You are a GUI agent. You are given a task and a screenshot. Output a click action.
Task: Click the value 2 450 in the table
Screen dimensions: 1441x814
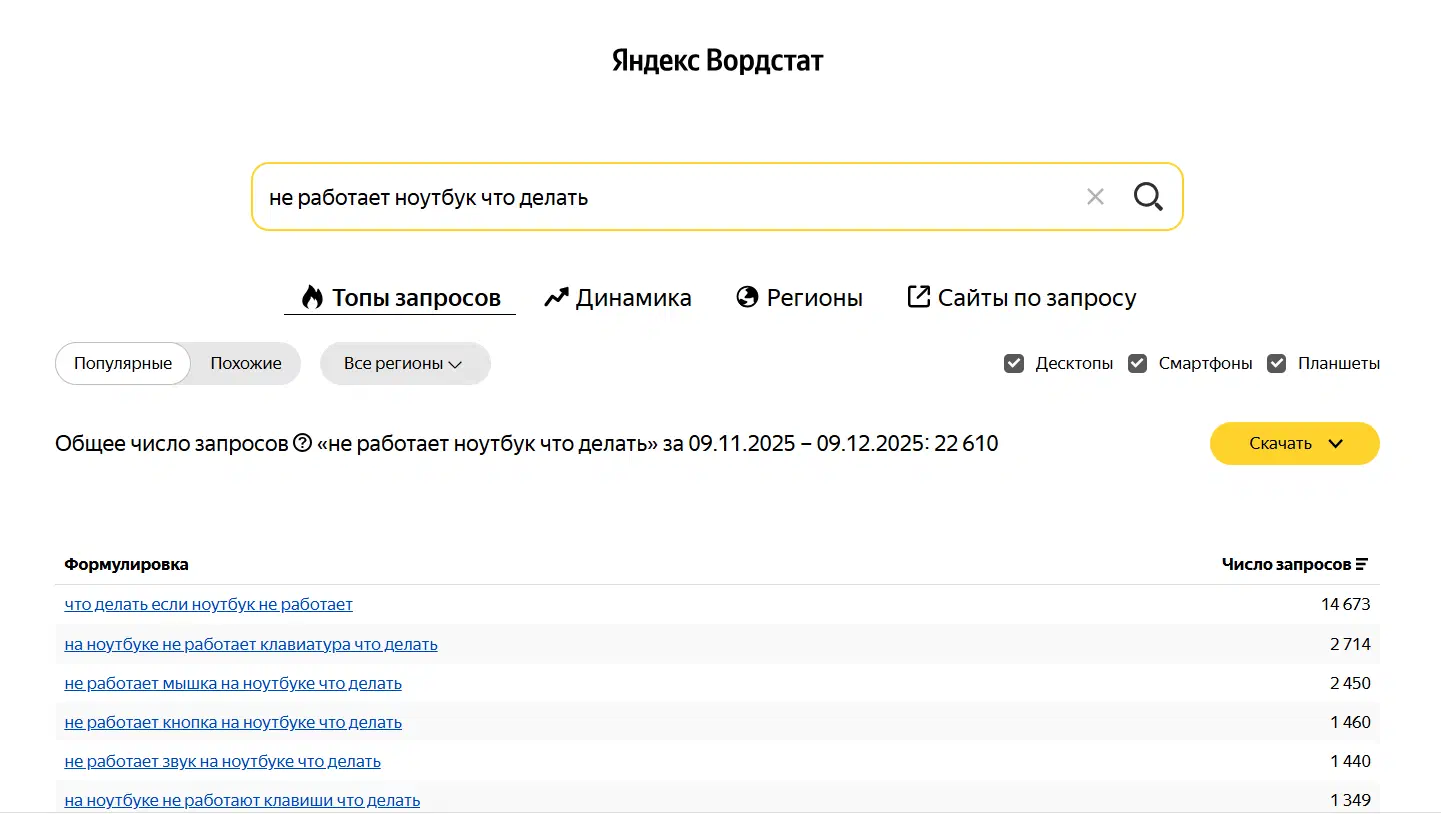click(1350, 683)
